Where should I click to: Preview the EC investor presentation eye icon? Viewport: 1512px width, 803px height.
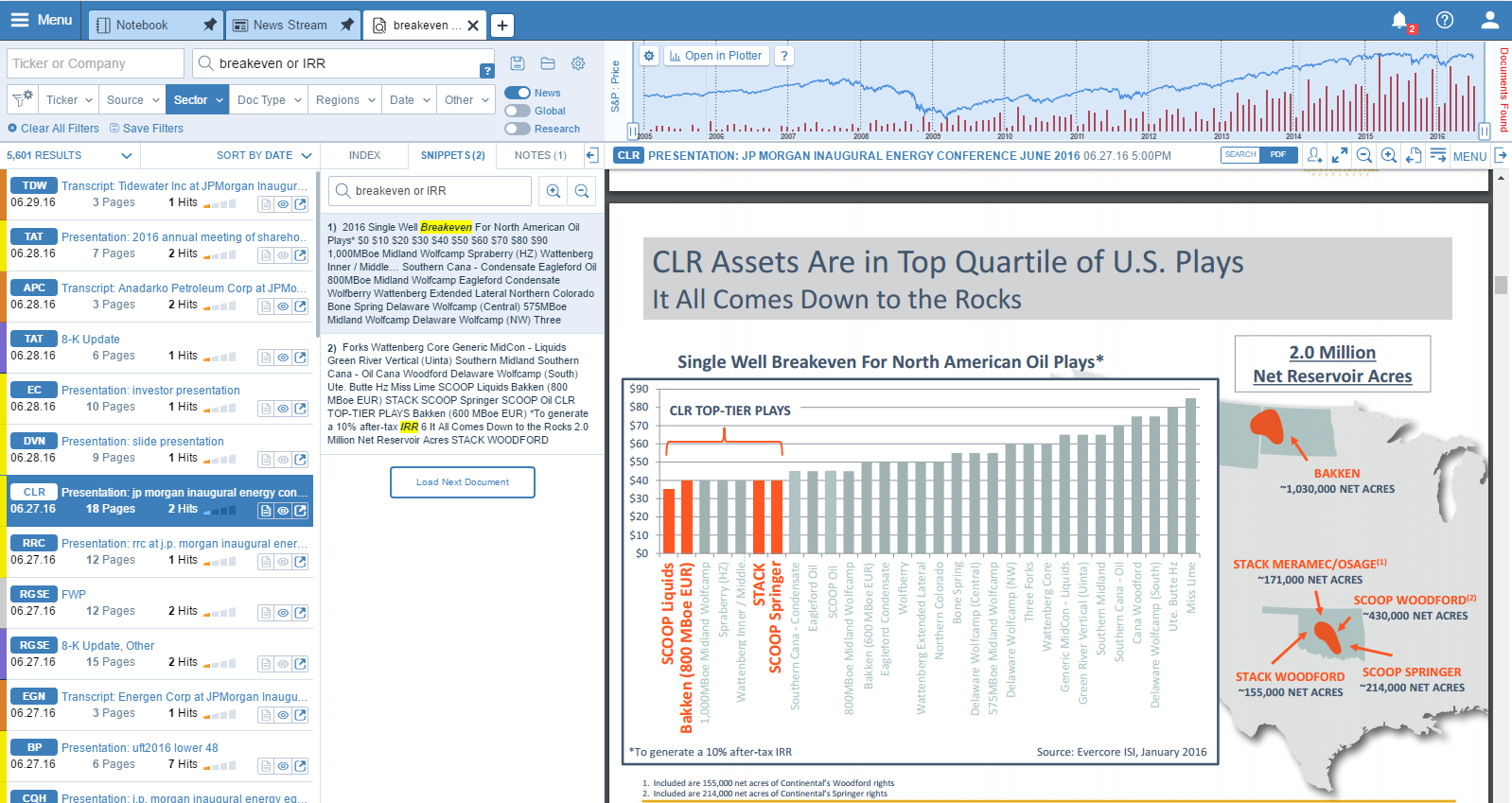click(283, 409)
